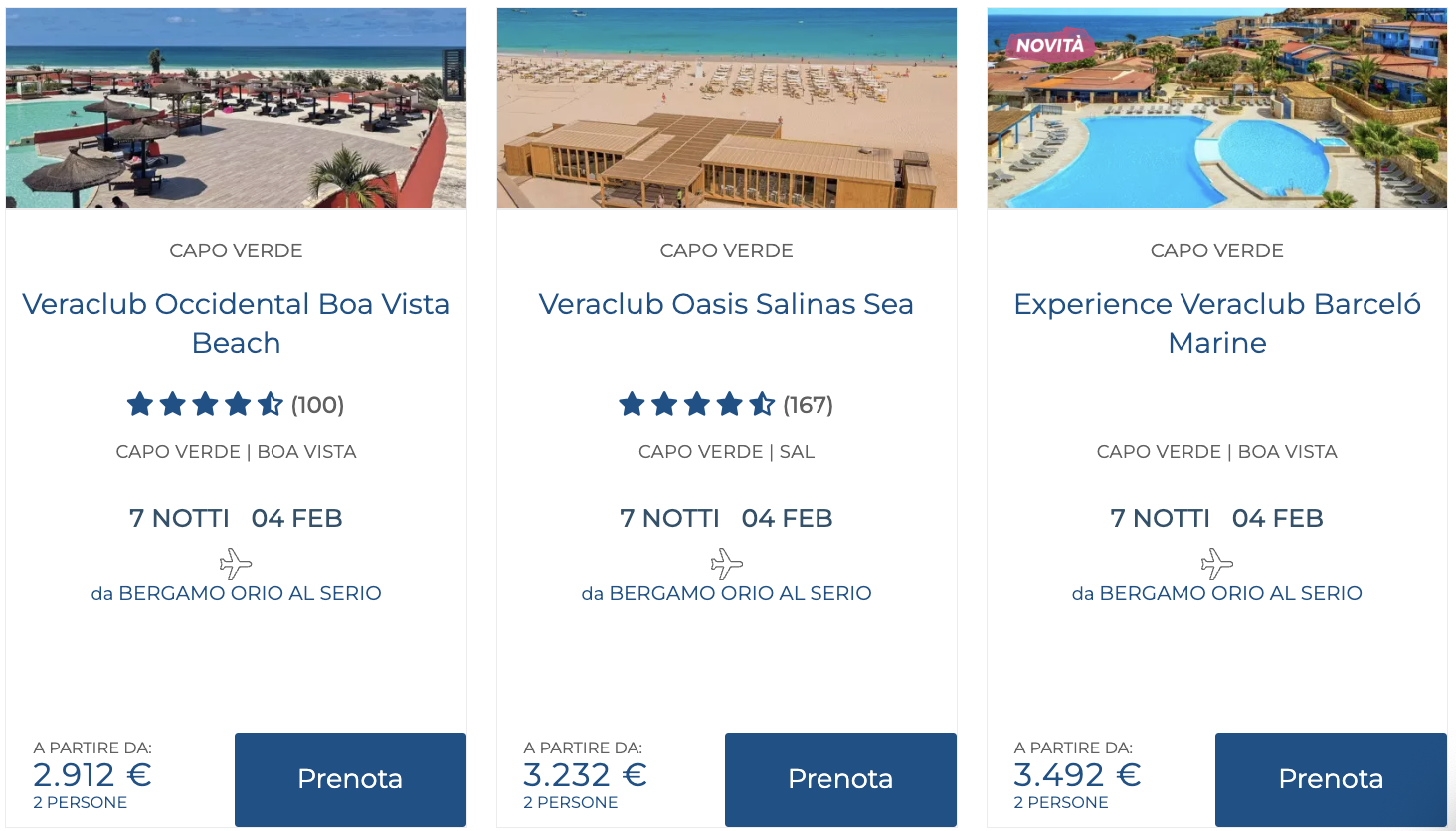Click the NOVITÀ badge on Barceló Marine photo
Viewport: 1456px width, 831px height.
pyautogui.click(x=1049, y=45)
